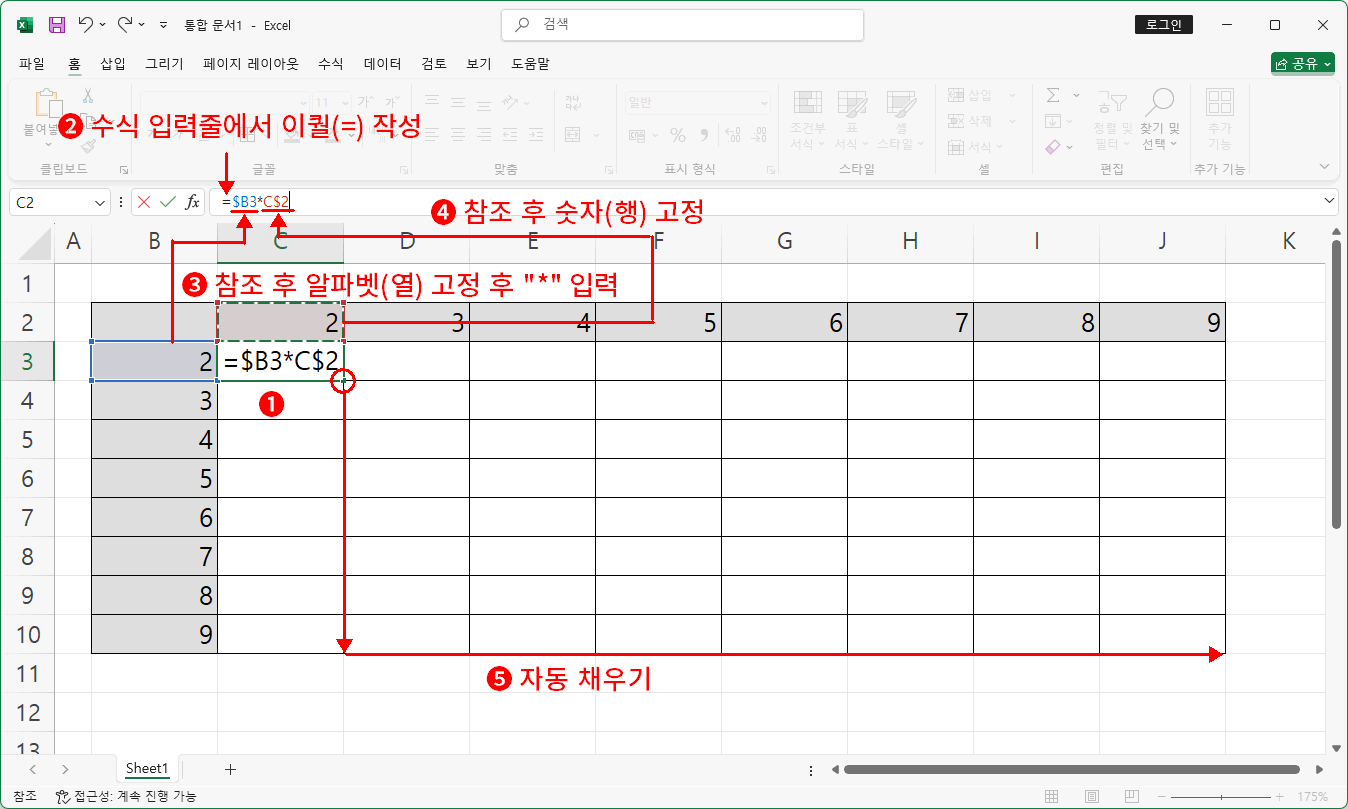Click the horizontal scrollbar thumb
The height and width of the screenshot is (809, 1348).
pos(1071,770)
